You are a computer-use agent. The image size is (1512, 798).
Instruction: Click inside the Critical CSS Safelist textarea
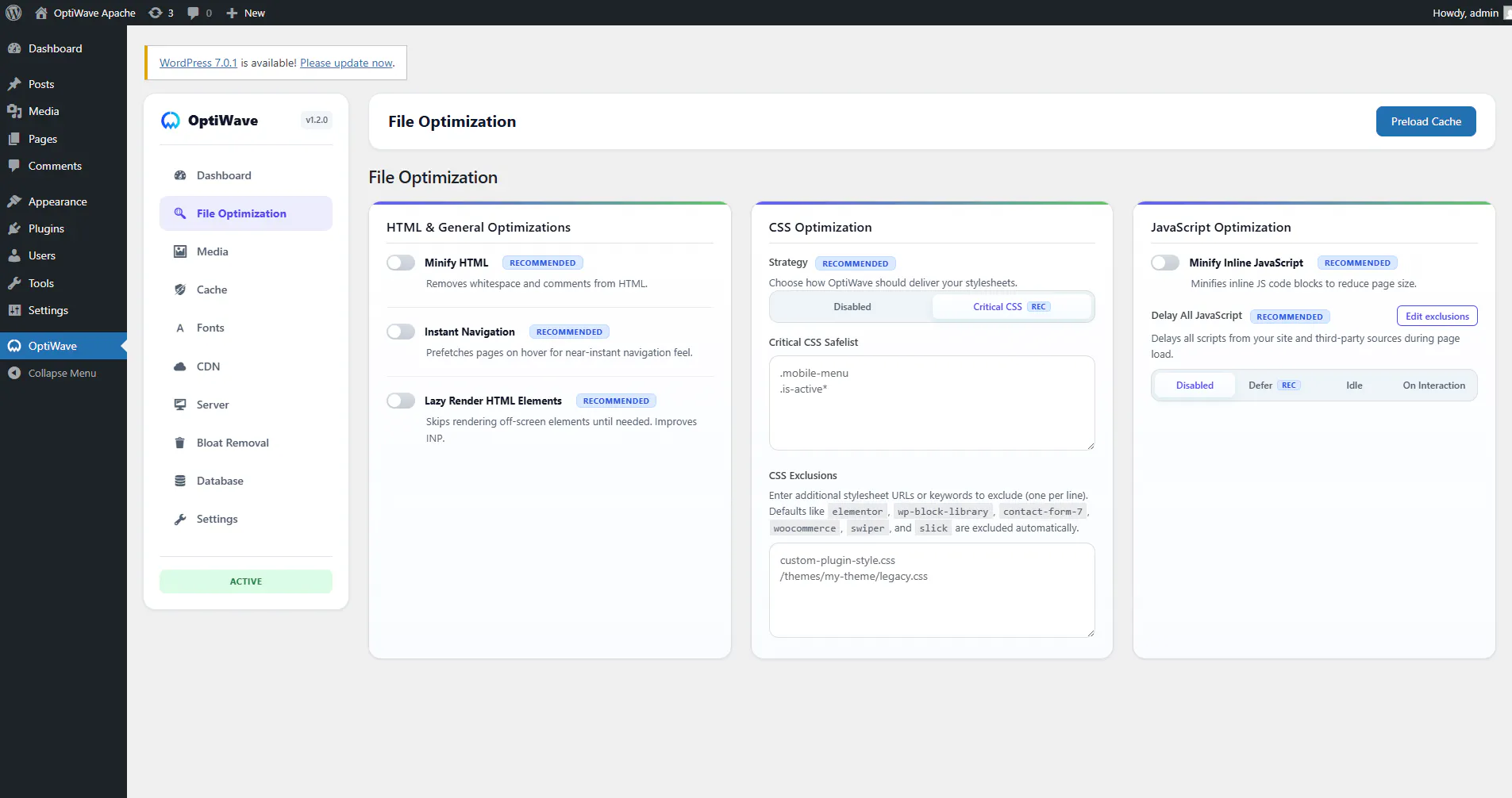pos(932,403)
